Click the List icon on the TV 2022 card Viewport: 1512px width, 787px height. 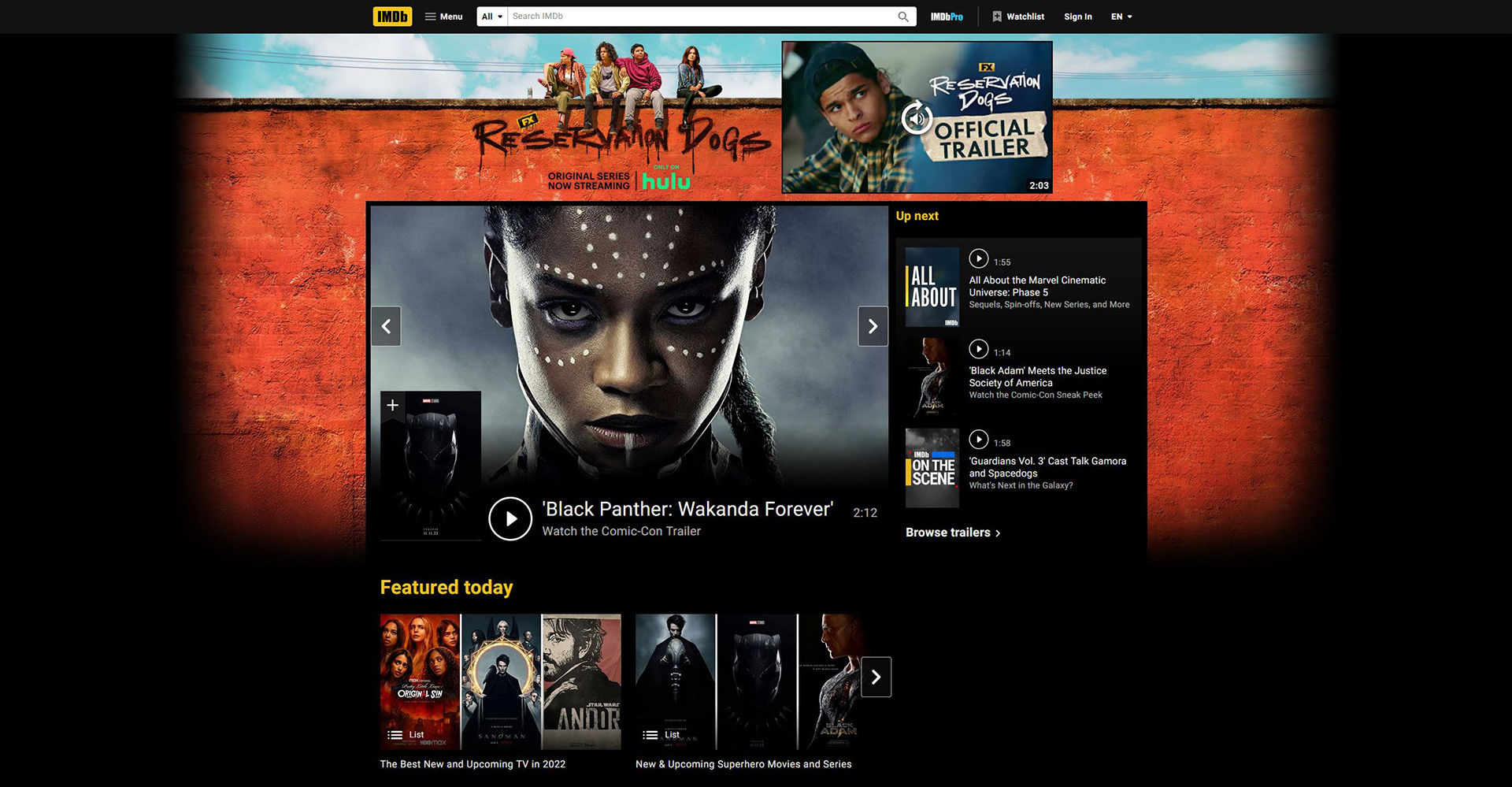click(x=395, y=735)
